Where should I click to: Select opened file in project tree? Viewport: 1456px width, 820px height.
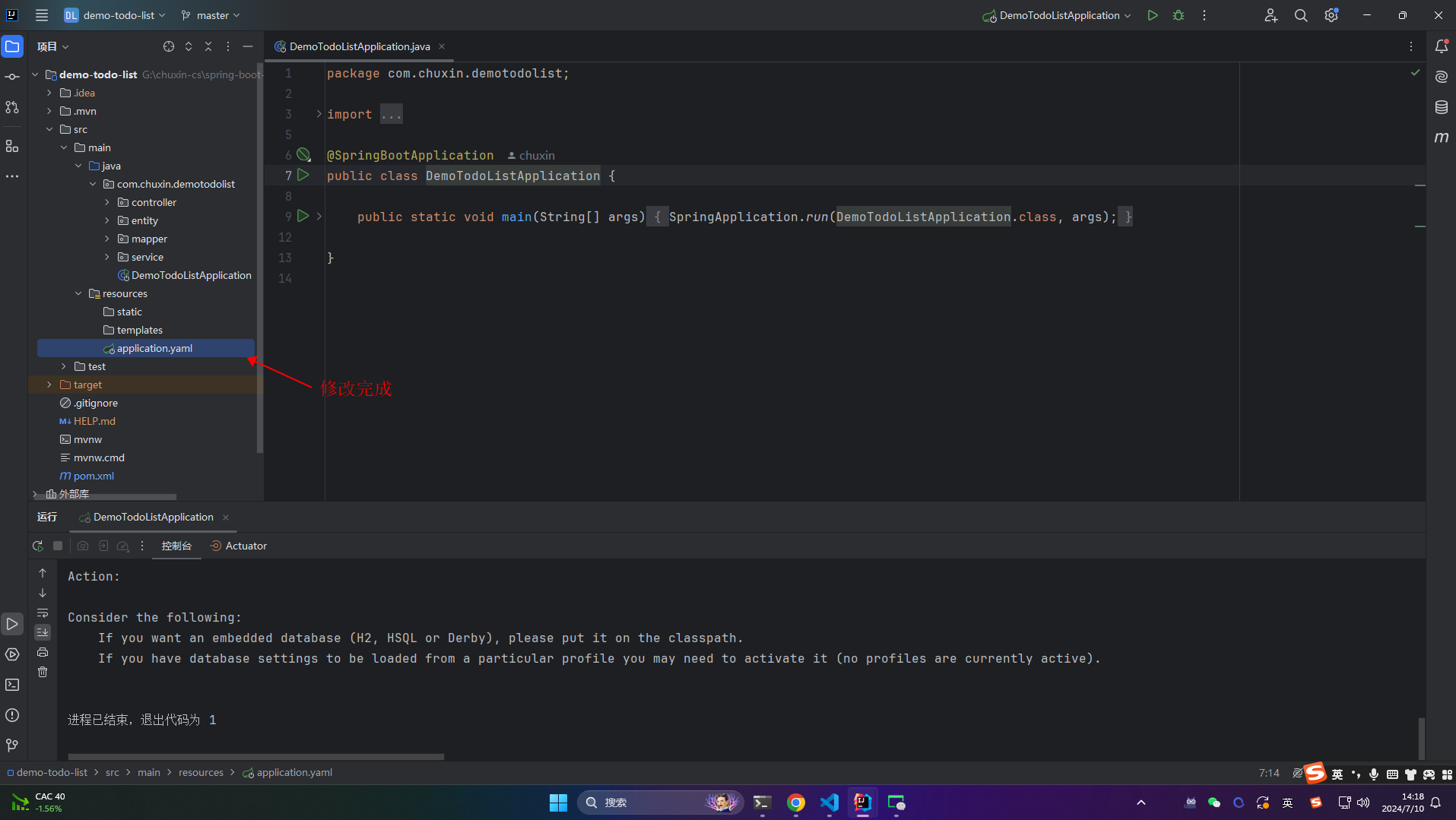(x=169, y=46)
